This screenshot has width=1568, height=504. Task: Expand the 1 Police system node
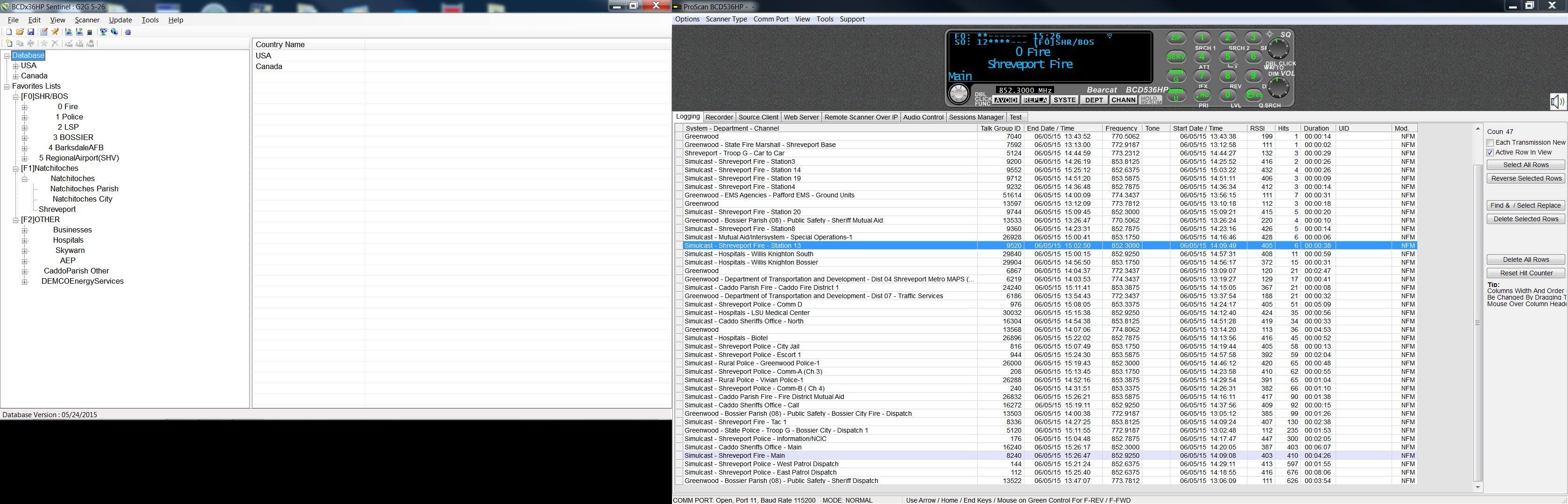tap(25, 118)
